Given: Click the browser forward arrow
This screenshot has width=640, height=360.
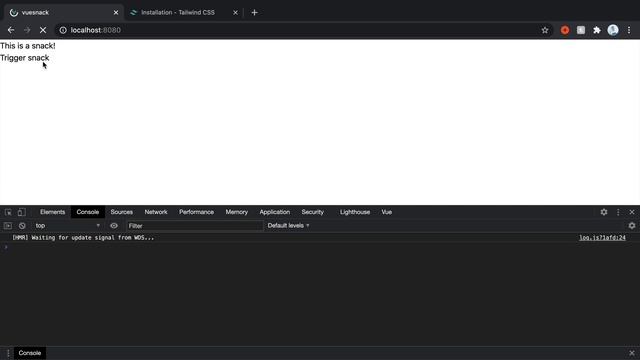Looking at the screenshot, I should coord(27,30).
